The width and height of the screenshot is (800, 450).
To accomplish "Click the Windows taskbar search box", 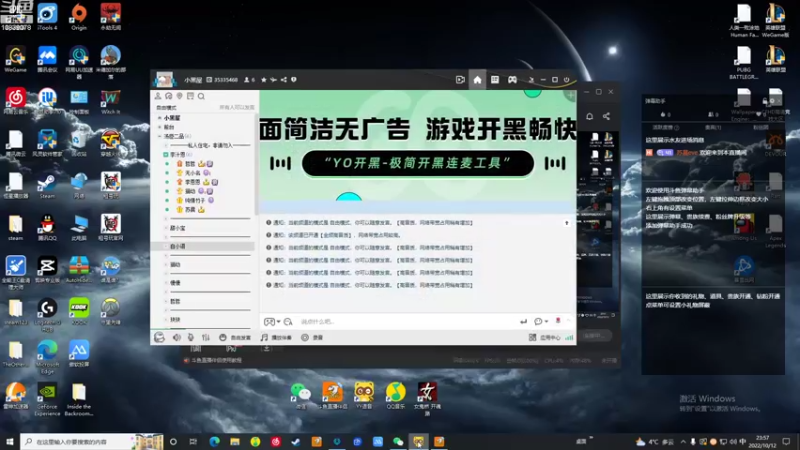I will click(92, 441).
